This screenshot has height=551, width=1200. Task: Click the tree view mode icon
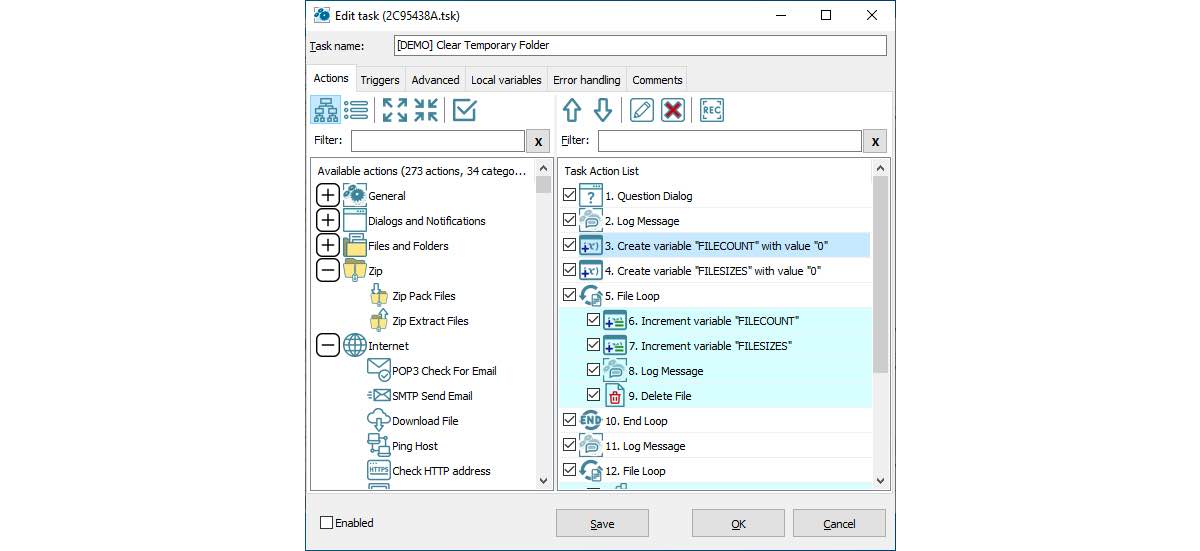point(326,110)
